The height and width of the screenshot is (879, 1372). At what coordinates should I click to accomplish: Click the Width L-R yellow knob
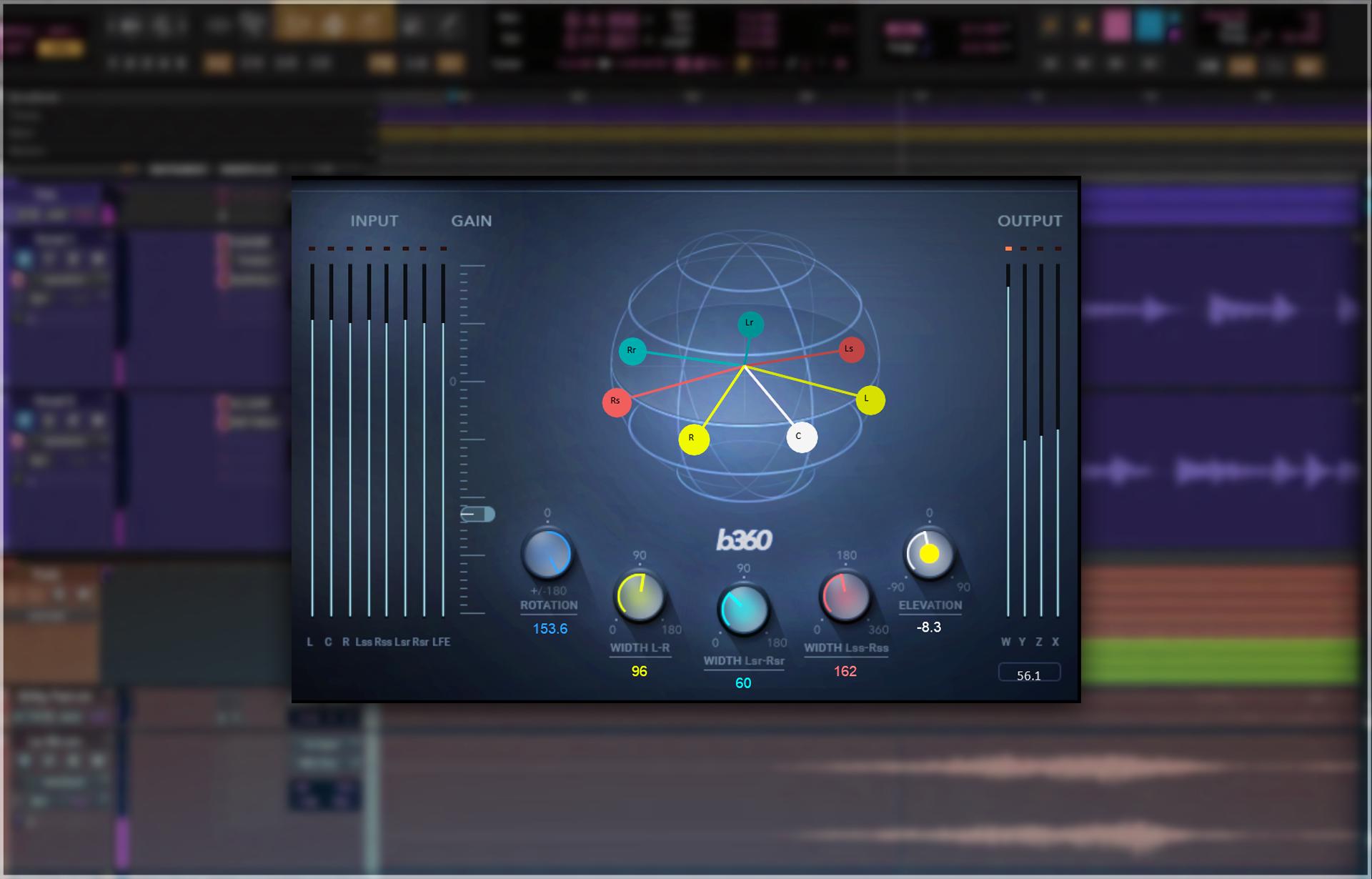click(640, 597)
